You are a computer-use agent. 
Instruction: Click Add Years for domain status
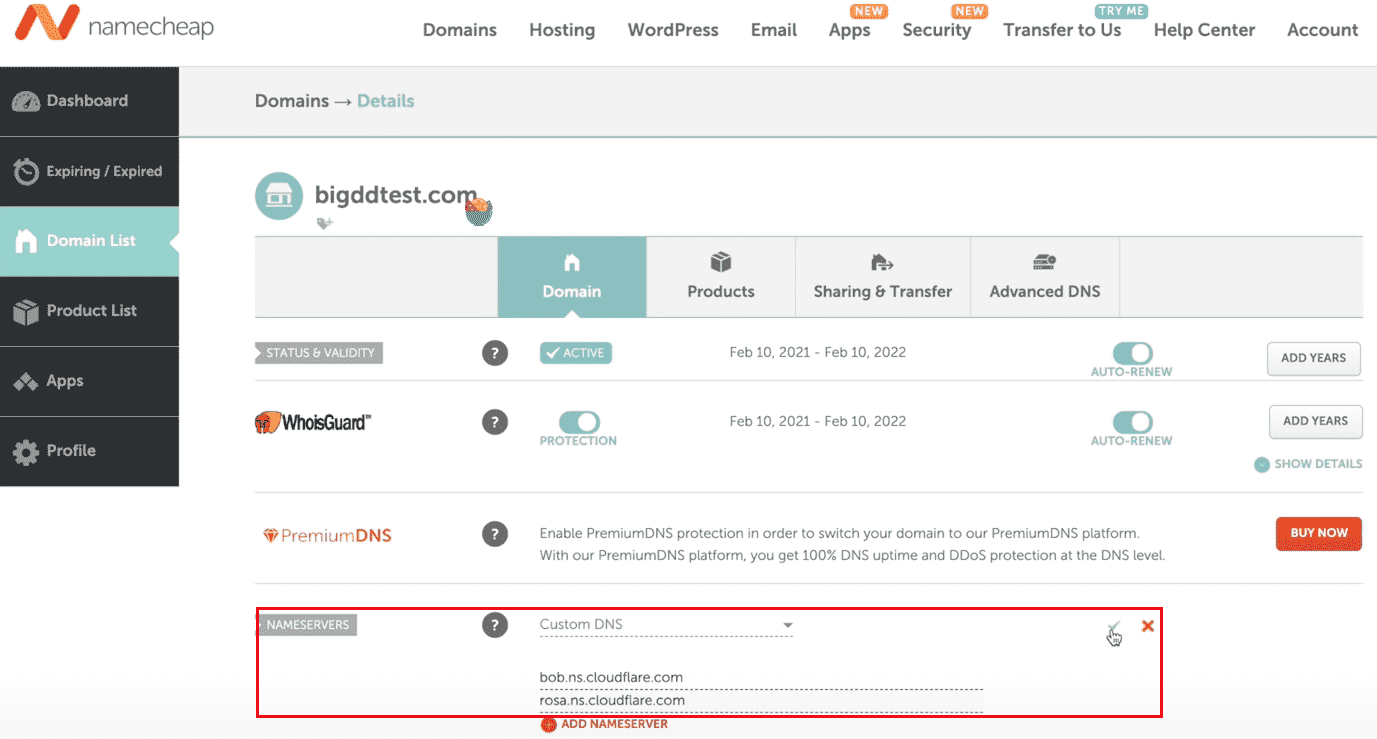1314,358
